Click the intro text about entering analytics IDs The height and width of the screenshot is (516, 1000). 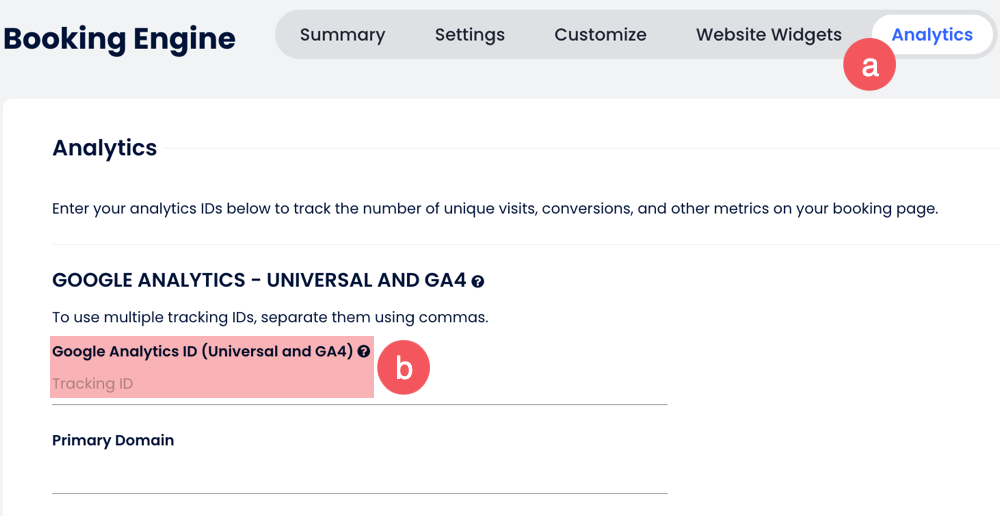[x=495, y=210]
